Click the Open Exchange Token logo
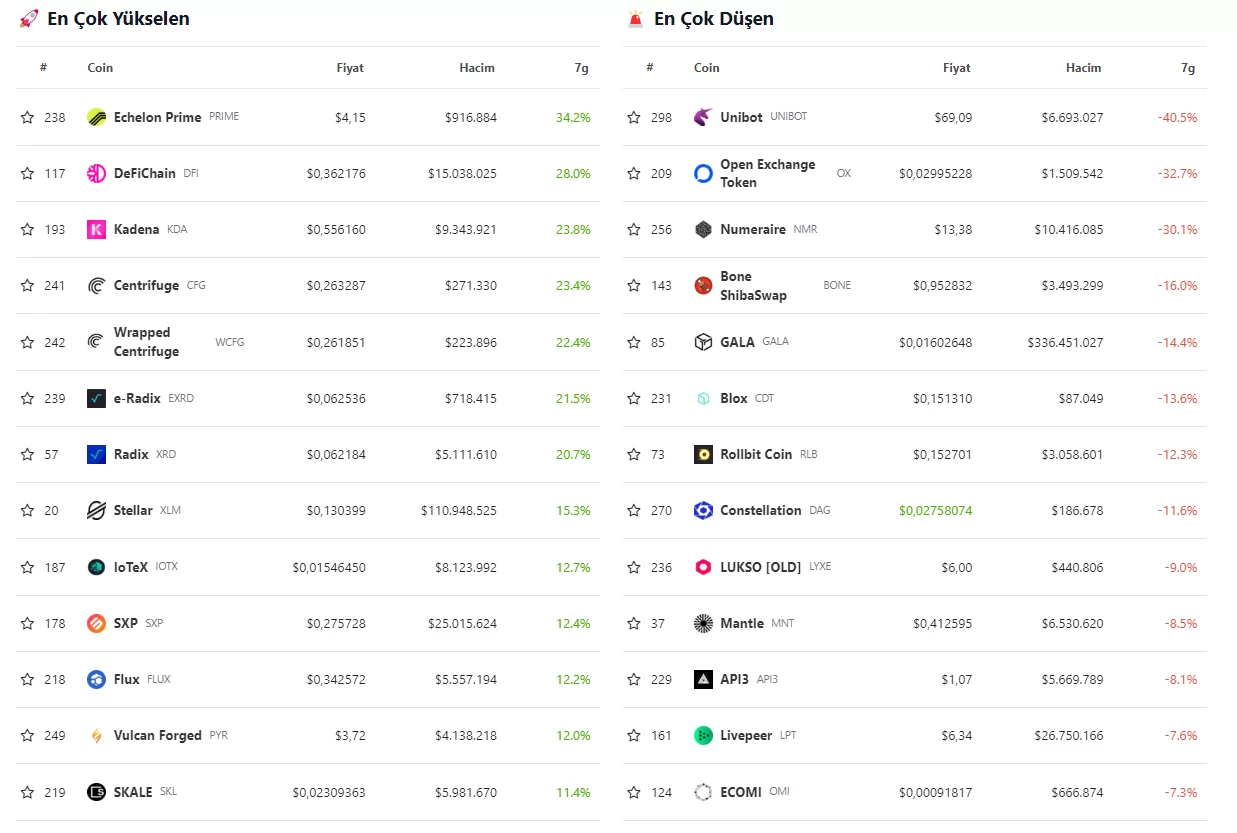The width and height of the screenshot is (1237, 833). click(703, 173)
